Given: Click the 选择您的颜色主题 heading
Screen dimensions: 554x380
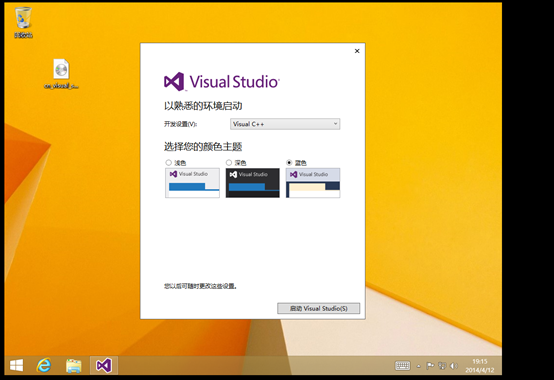Looking at the screenshot, I should [203, 147].
